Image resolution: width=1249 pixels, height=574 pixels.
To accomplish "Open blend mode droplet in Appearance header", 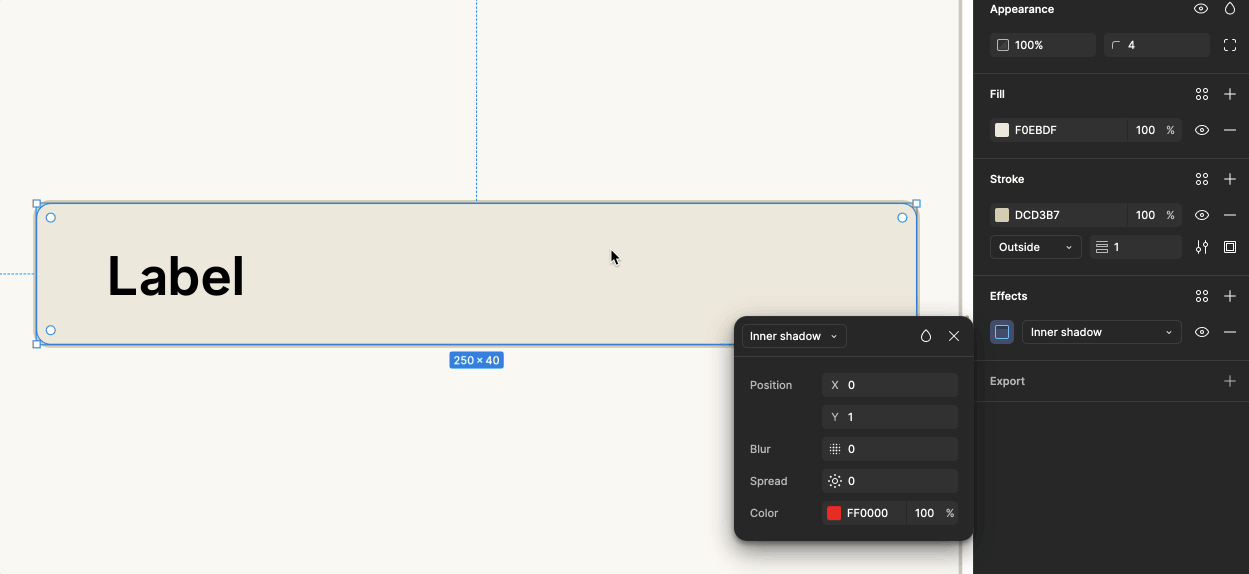I will [x=1230, y=9].
